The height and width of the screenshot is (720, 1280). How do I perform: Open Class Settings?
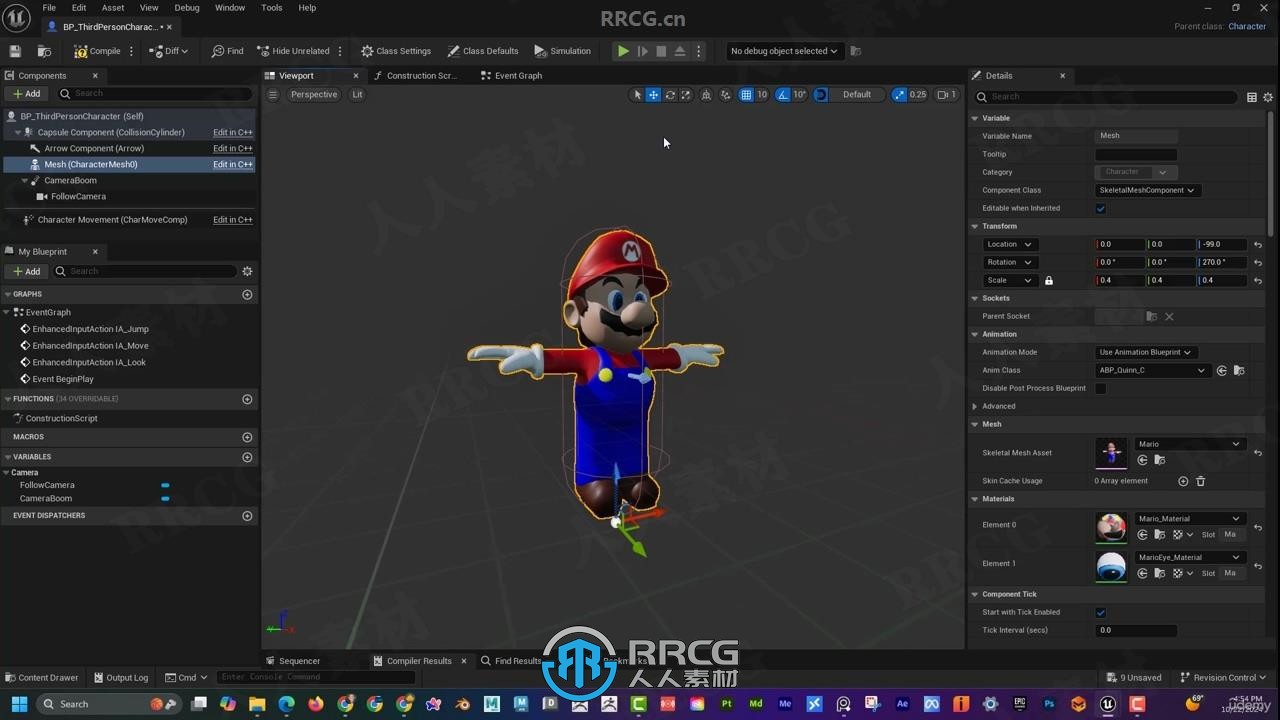pos(396,51)
